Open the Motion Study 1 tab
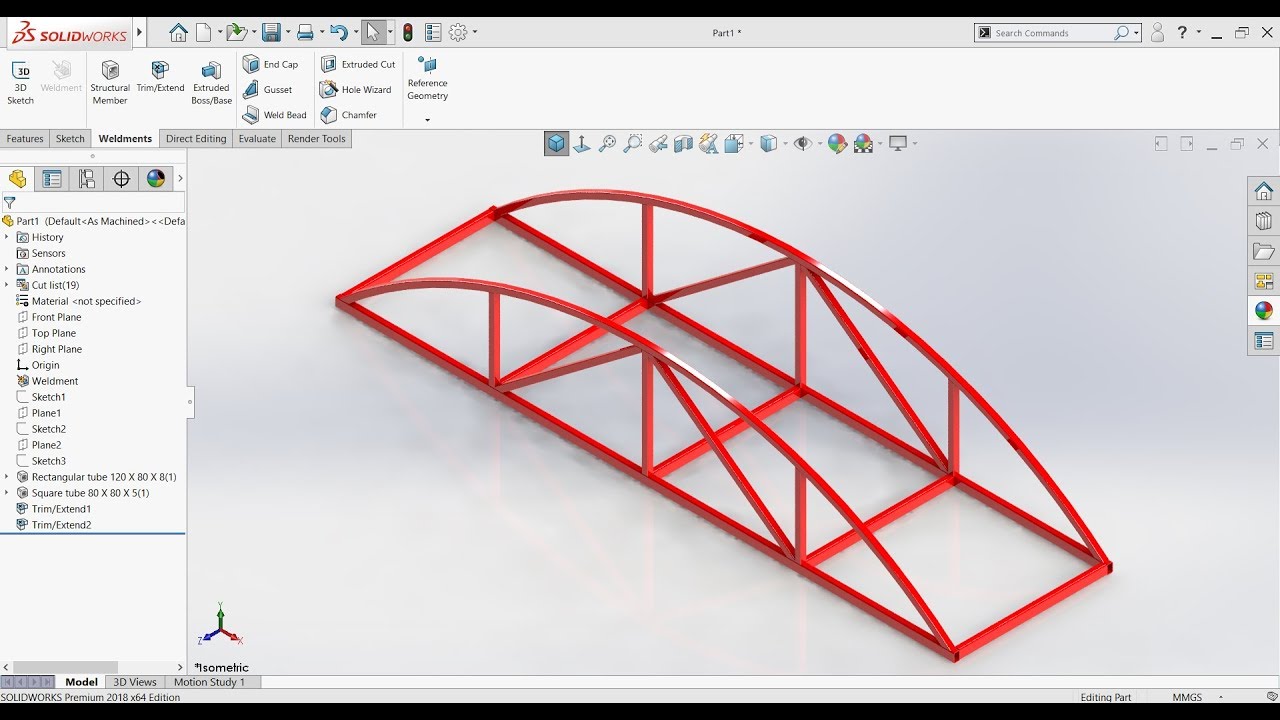 coord(209,682)
